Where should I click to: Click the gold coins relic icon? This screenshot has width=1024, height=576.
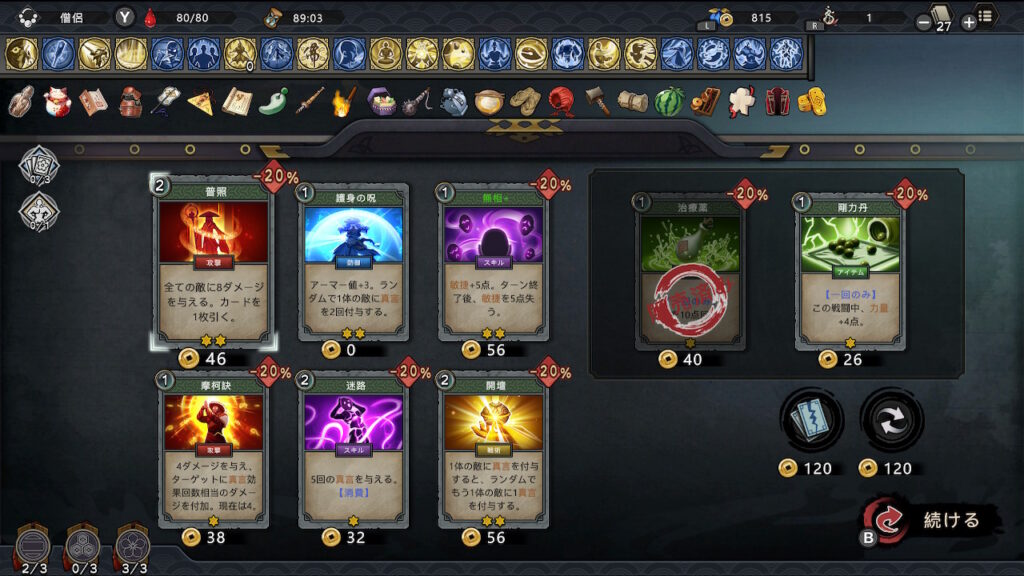pyautogui.click(x=812, y=103)
